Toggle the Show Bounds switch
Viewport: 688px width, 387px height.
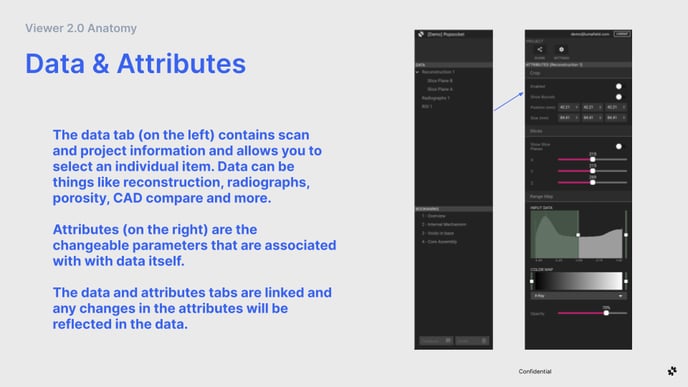coord(619,97)
